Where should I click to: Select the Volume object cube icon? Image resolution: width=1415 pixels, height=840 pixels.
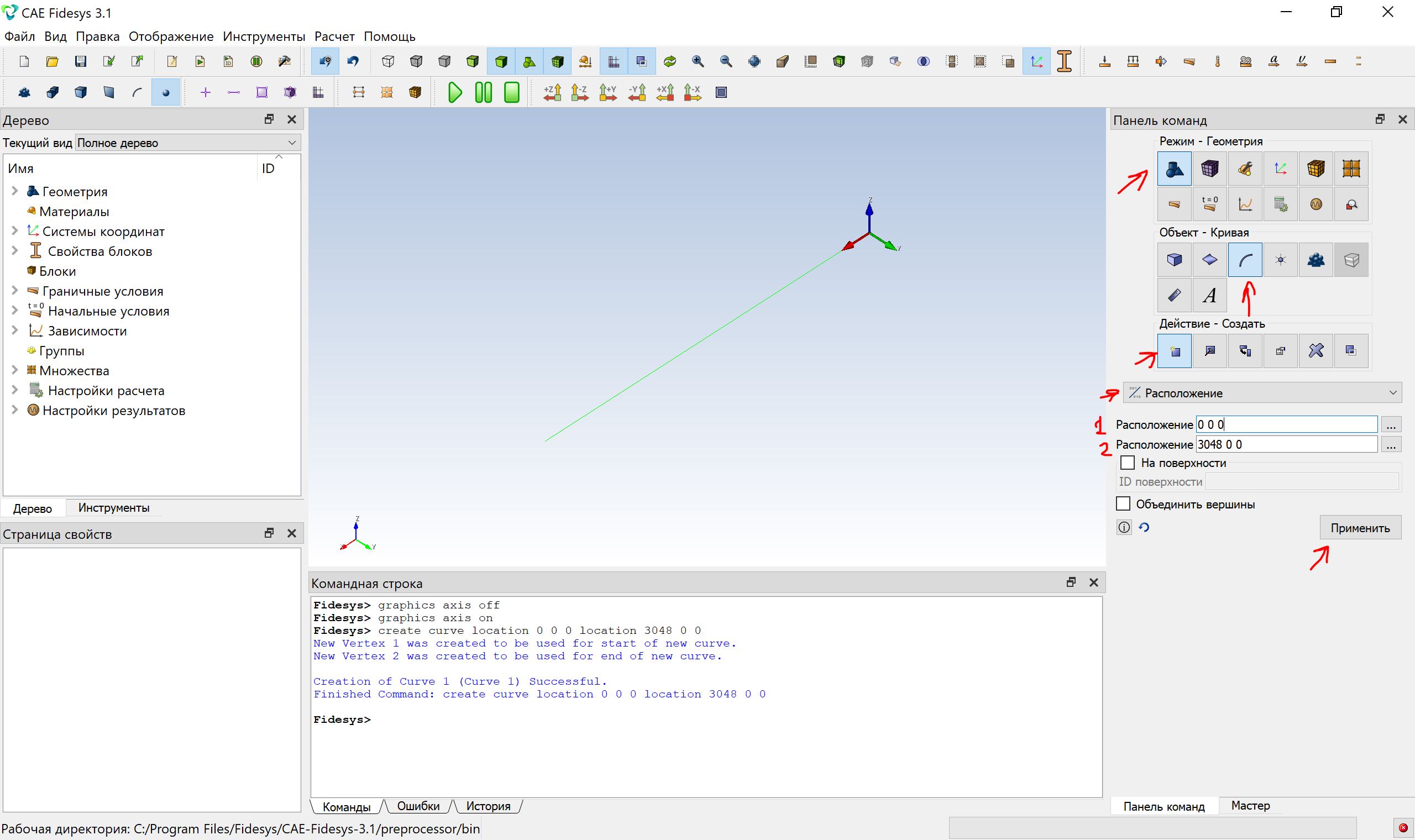(1175, 260)
